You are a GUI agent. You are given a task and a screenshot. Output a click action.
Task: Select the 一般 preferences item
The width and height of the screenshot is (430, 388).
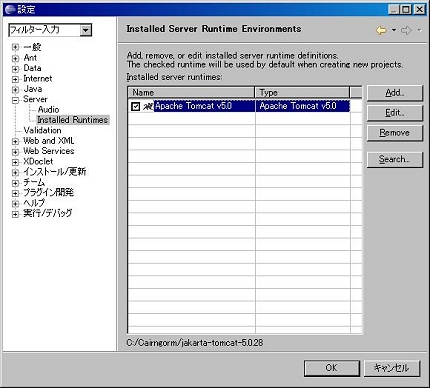pos(32,47)
